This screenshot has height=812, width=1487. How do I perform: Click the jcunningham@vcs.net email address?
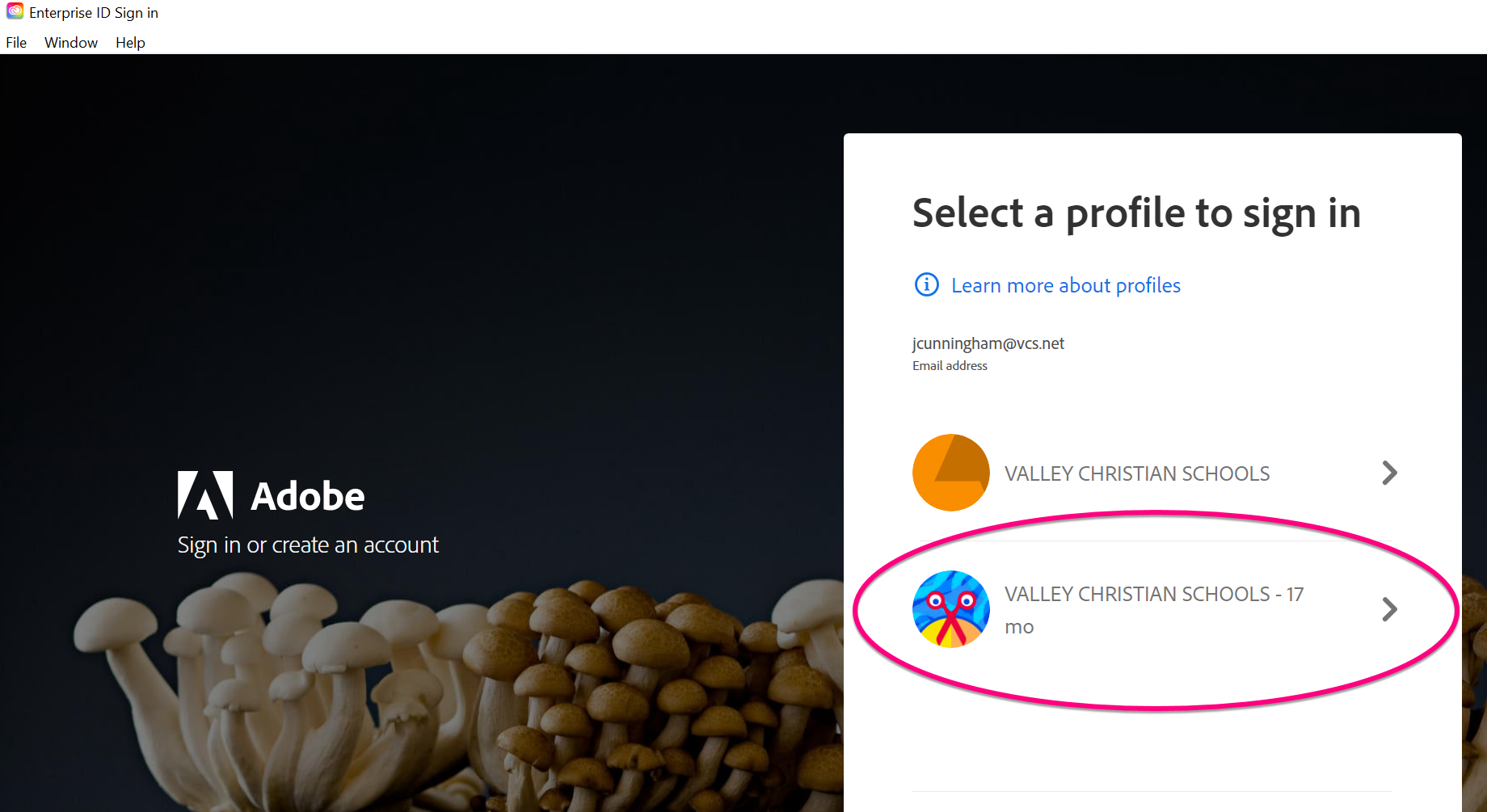point(988,343)
